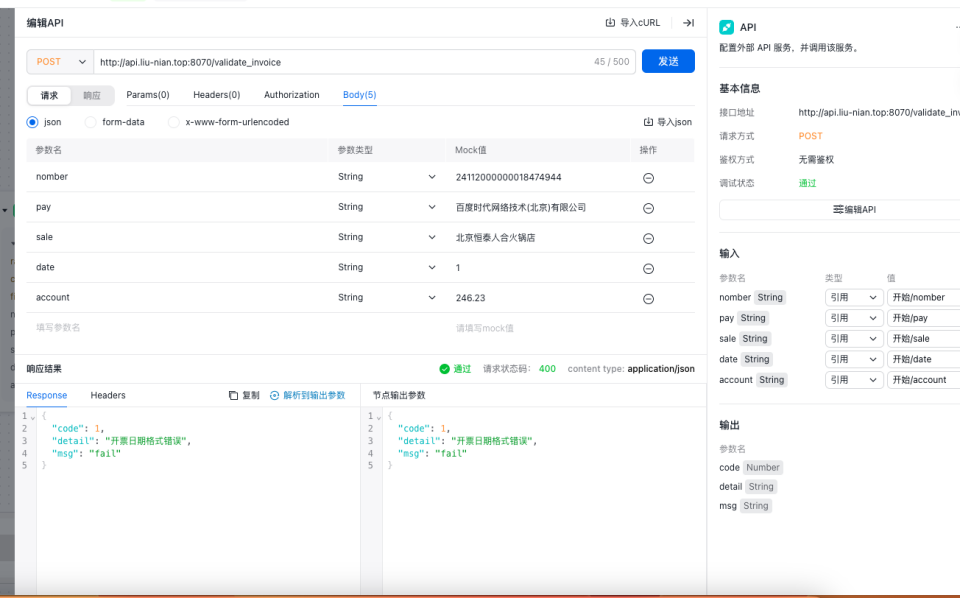Open the type dropdown for nomber
The height and width of the screenshot is (598, 960).
click(x=386, y=177)
